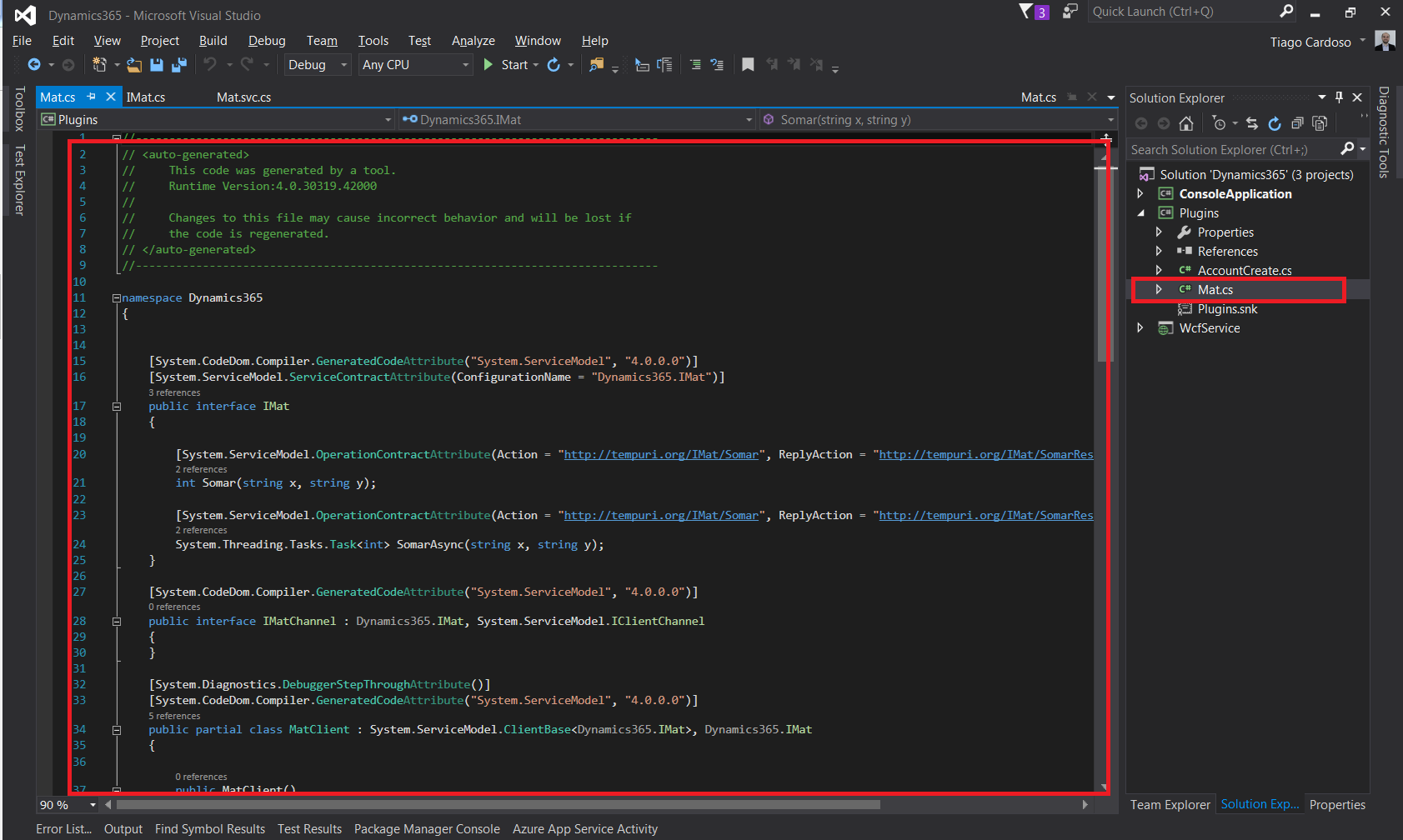Click the tempuri.org/IMat/Somar link on line 20
Screen dimensions: 1403x840
click(661, 455)
